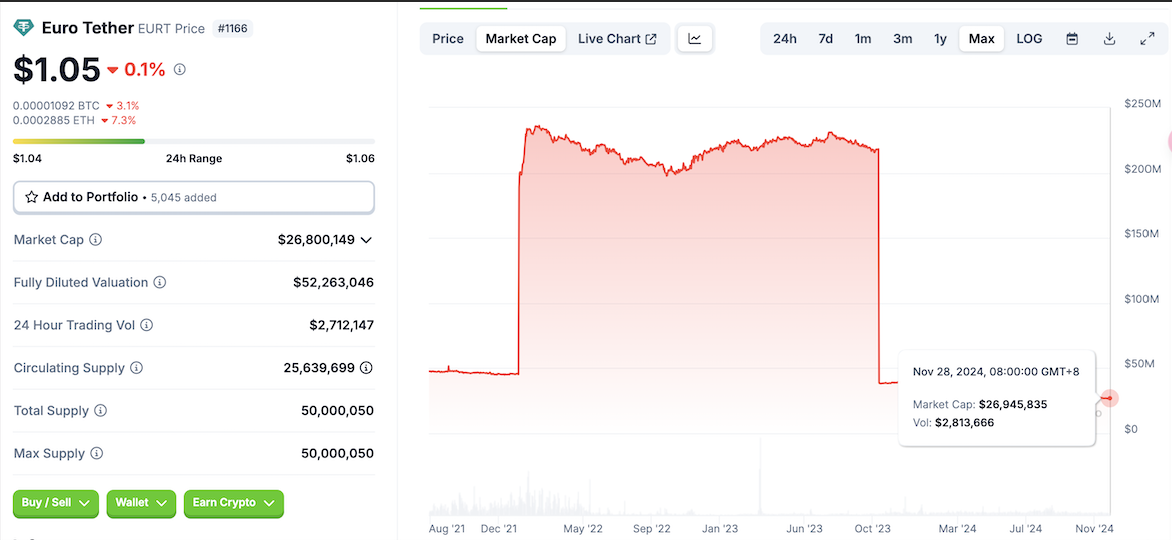
Task: Open the Buy / Sell dropdown
Action: pyautogui.click(x=56, y=503)
